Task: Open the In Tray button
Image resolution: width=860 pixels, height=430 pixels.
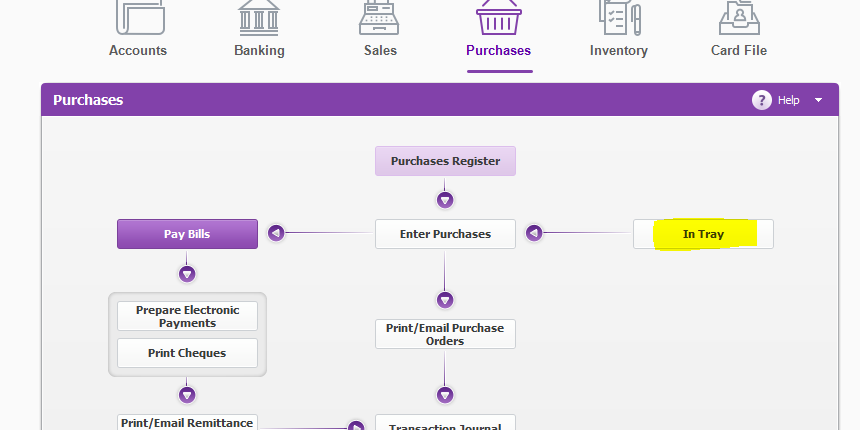Action: [703, 234]
